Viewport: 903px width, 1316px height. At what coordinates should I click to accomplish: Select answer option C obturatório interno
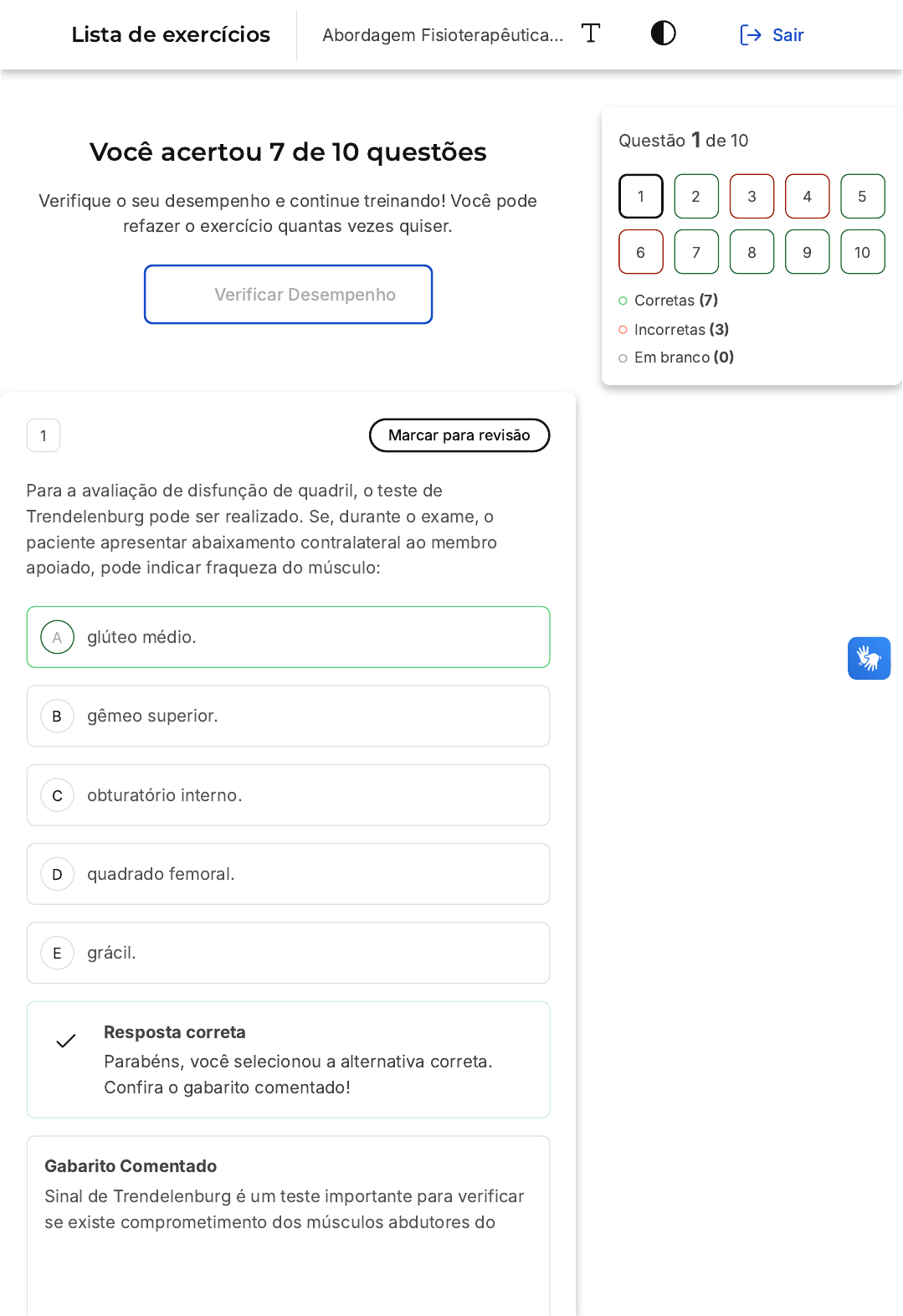pos(288,795)
